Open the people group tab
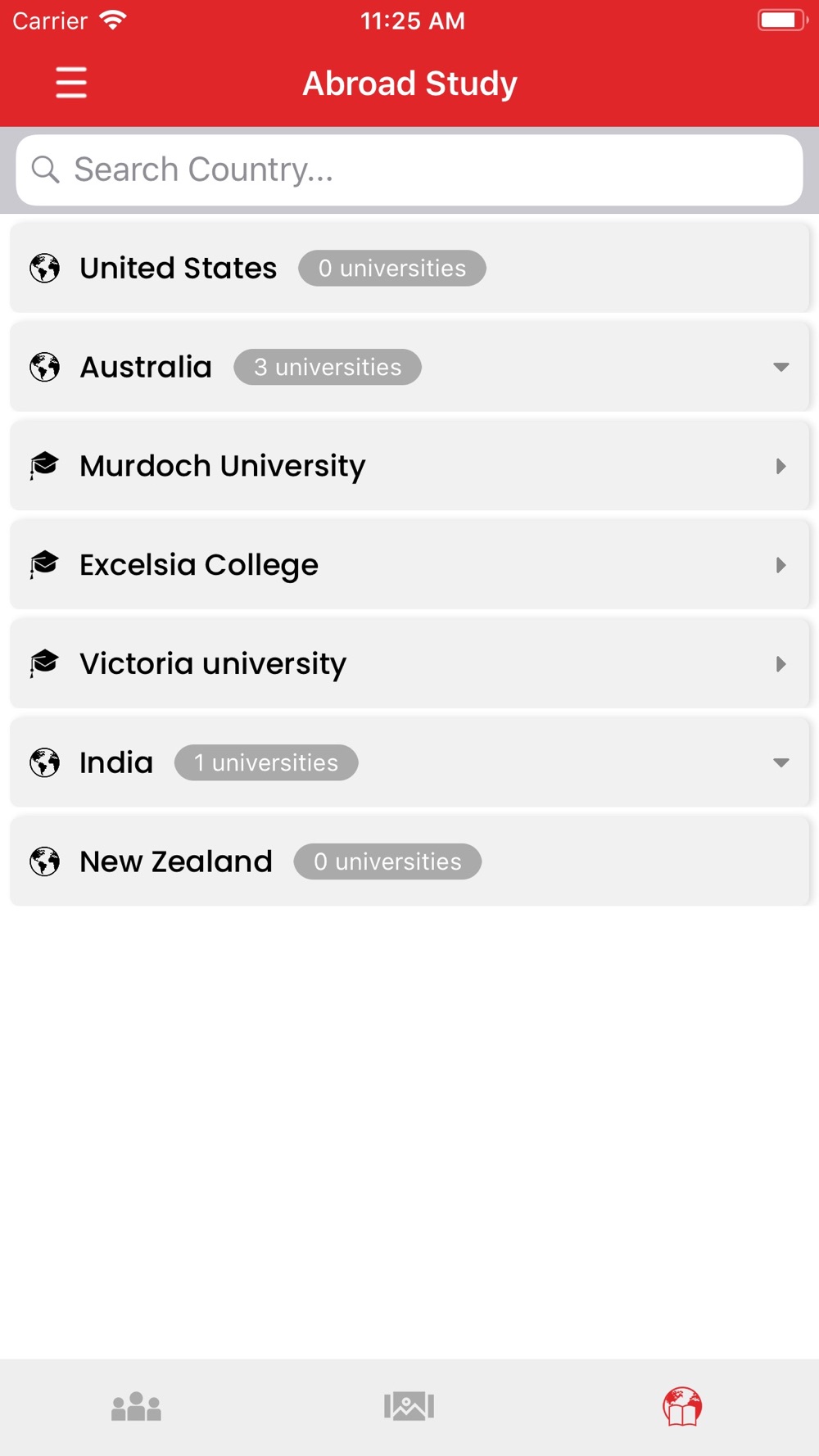Screen dimensions: 819x1456 tap(136, 1406)
